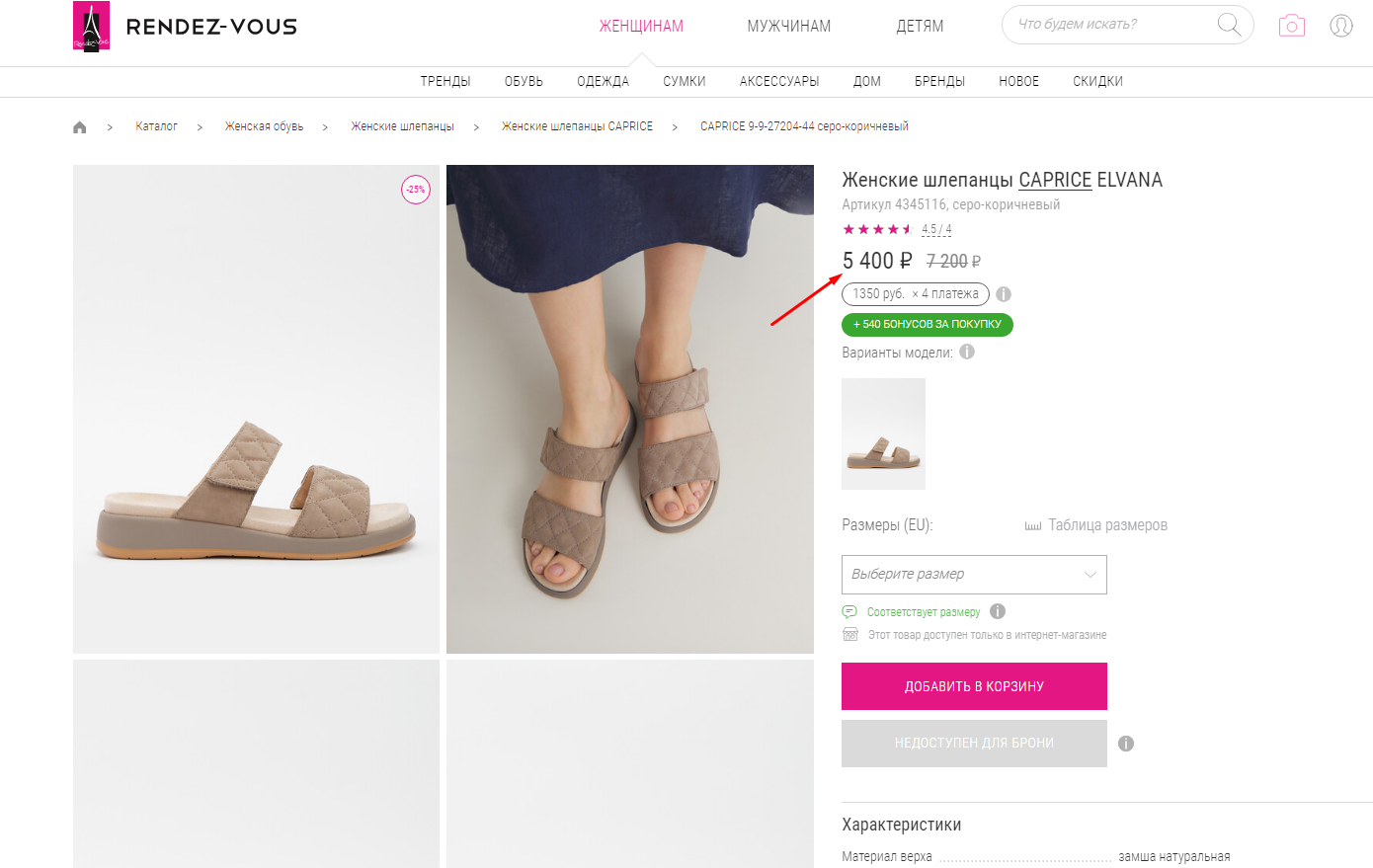Click info icon next to Варианты модели
1373x868 pixels.
coord(967,352)
